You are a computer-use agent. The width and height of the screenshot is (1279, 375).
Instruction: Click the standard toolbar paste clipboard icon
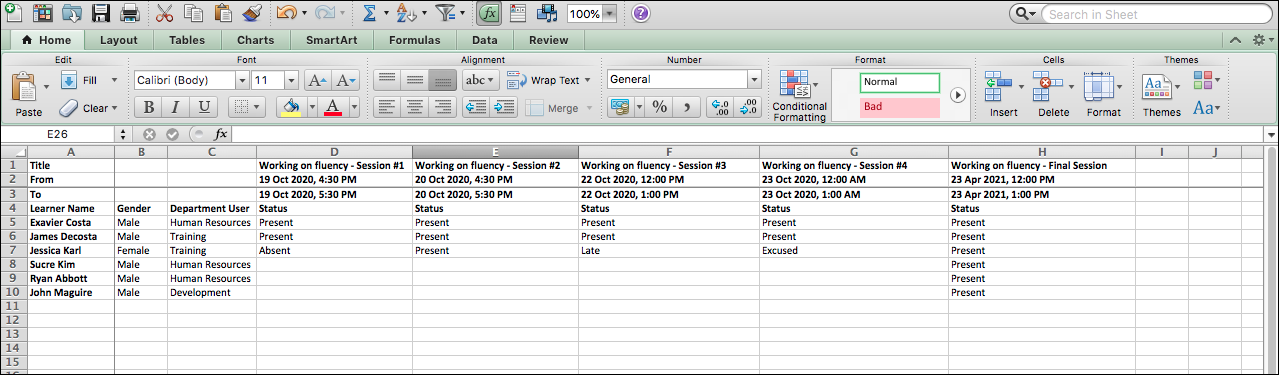click(224, 13)
